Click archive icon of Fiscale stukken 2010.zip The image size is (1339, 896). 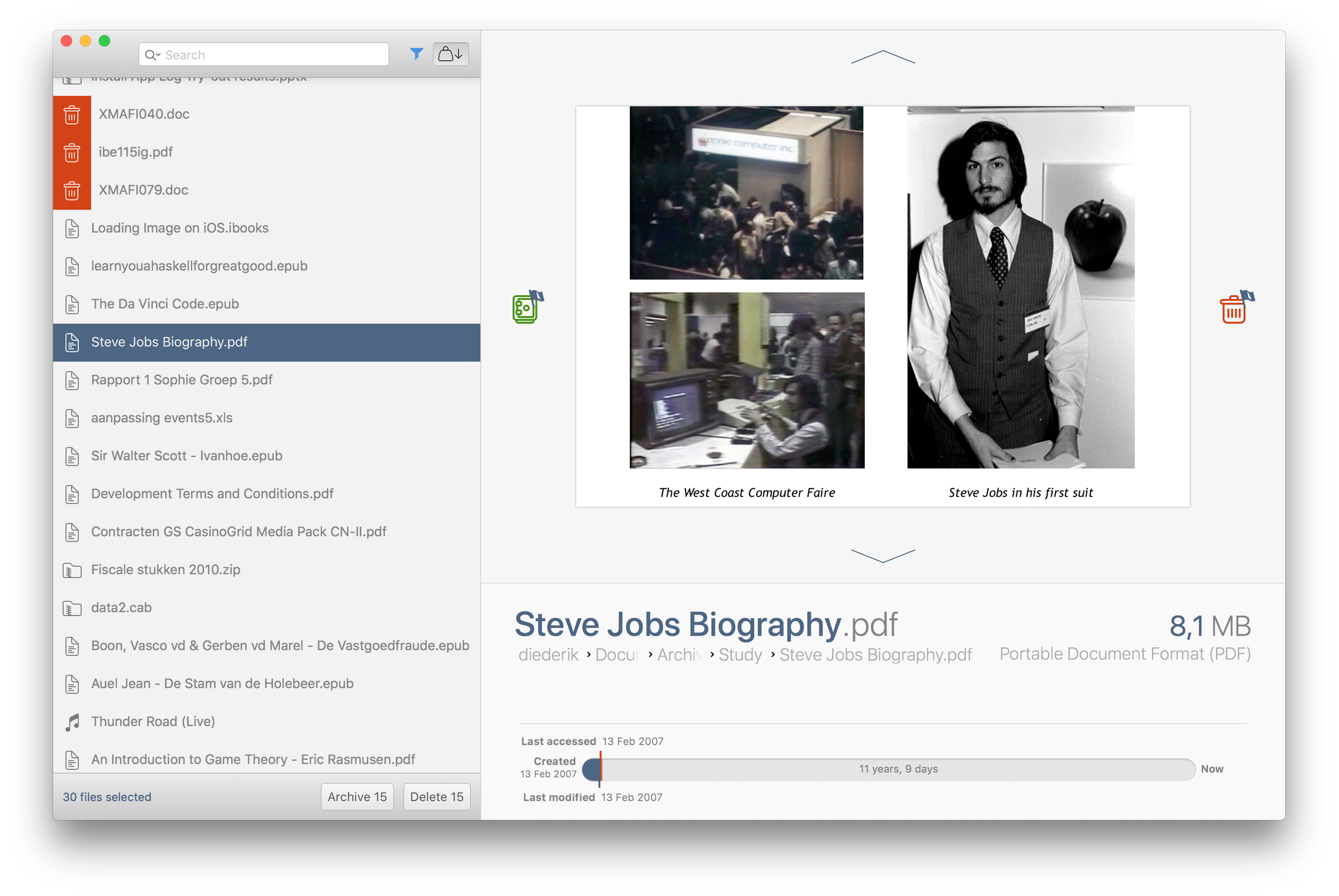[72, 570]
